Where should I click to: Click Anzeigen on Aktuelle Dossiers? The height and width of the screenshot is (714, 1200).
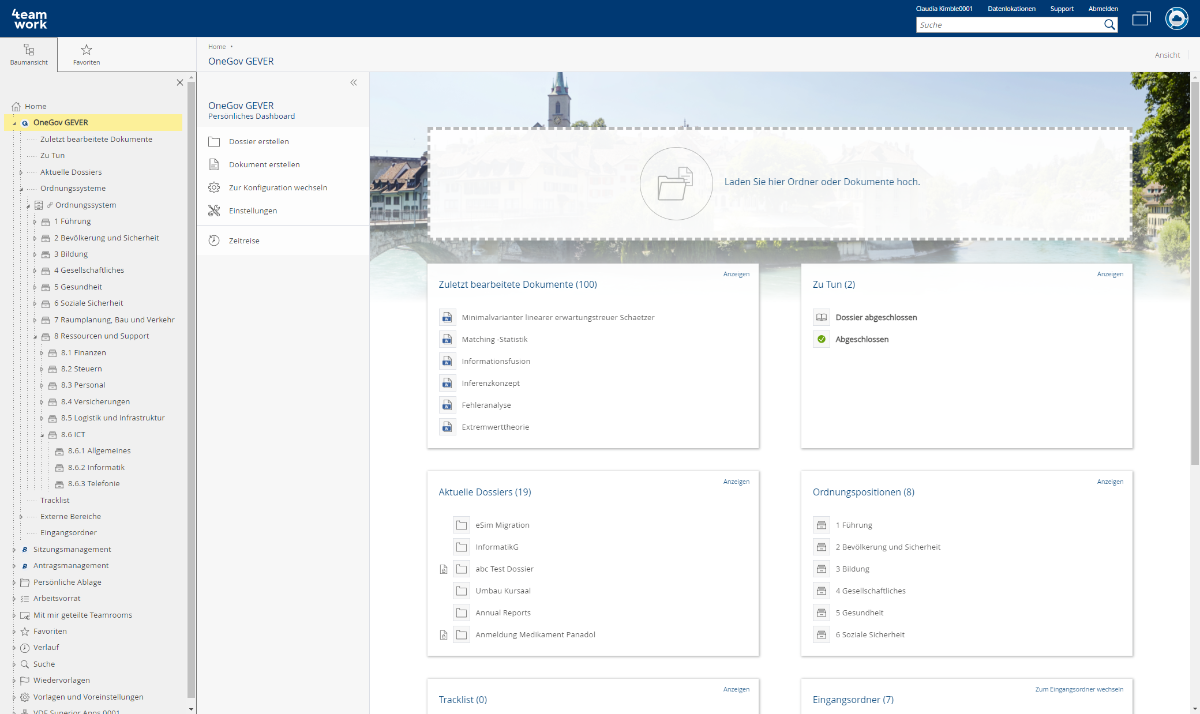pos(736,481)
